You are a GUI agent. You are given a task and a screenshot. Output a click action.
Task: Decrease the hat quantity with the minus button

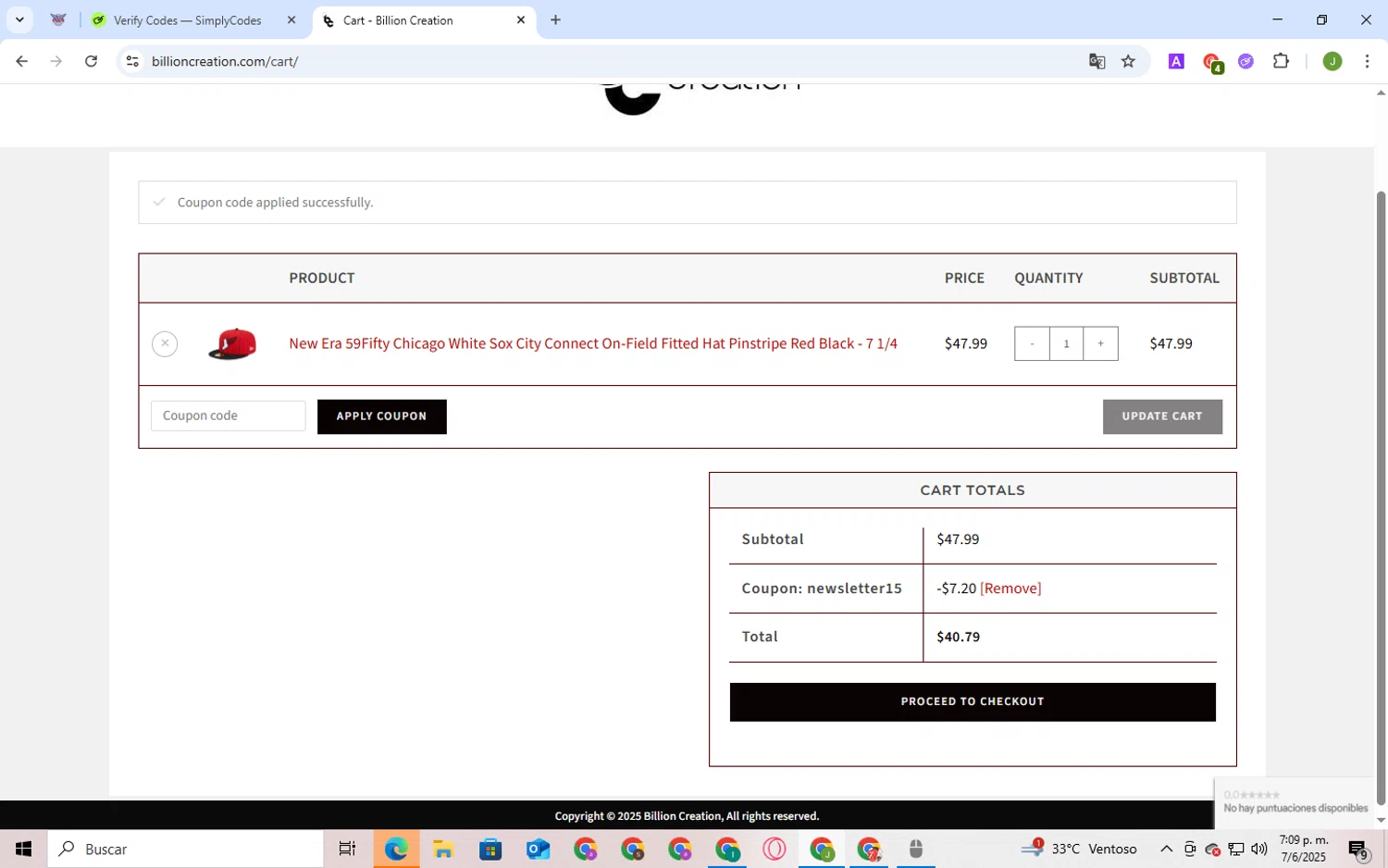pos(1032,343)
